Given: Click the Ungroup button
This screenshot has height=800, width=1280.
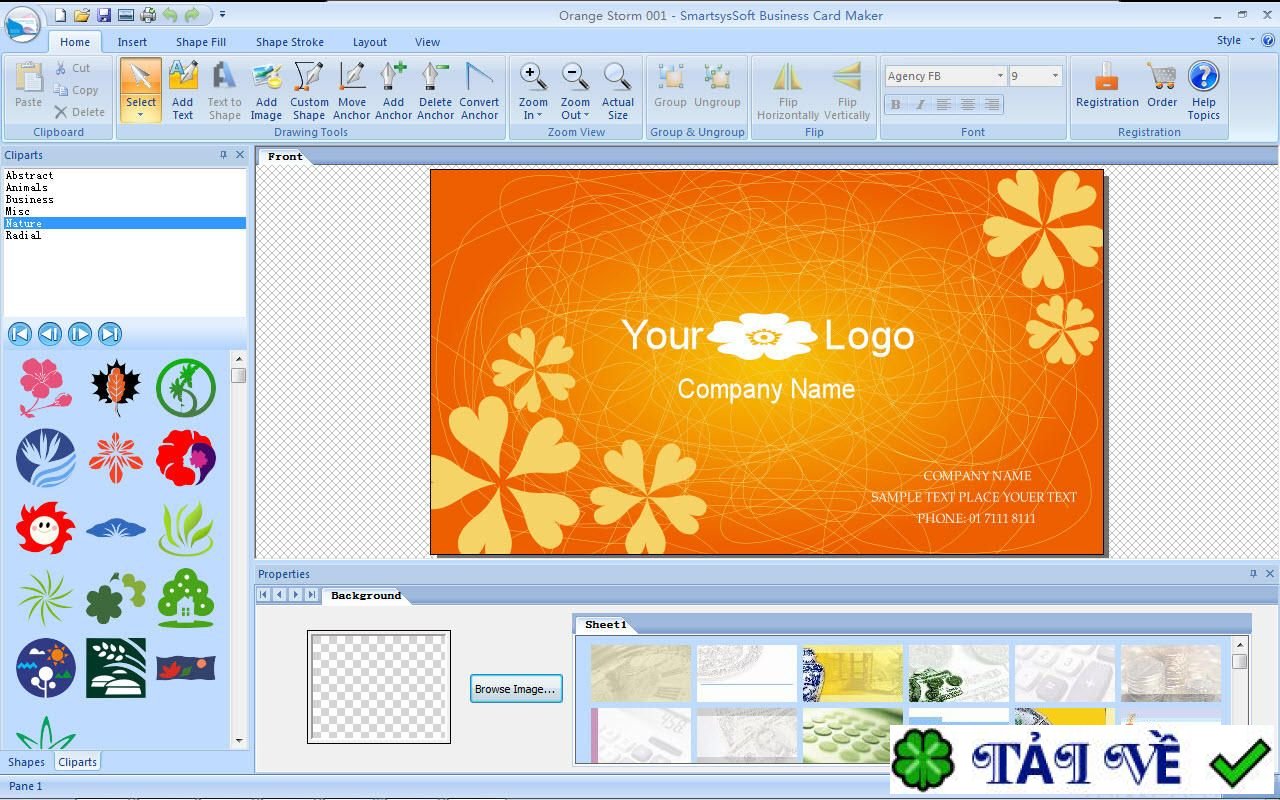Looking at the screenshot, I should pos(716,88).
